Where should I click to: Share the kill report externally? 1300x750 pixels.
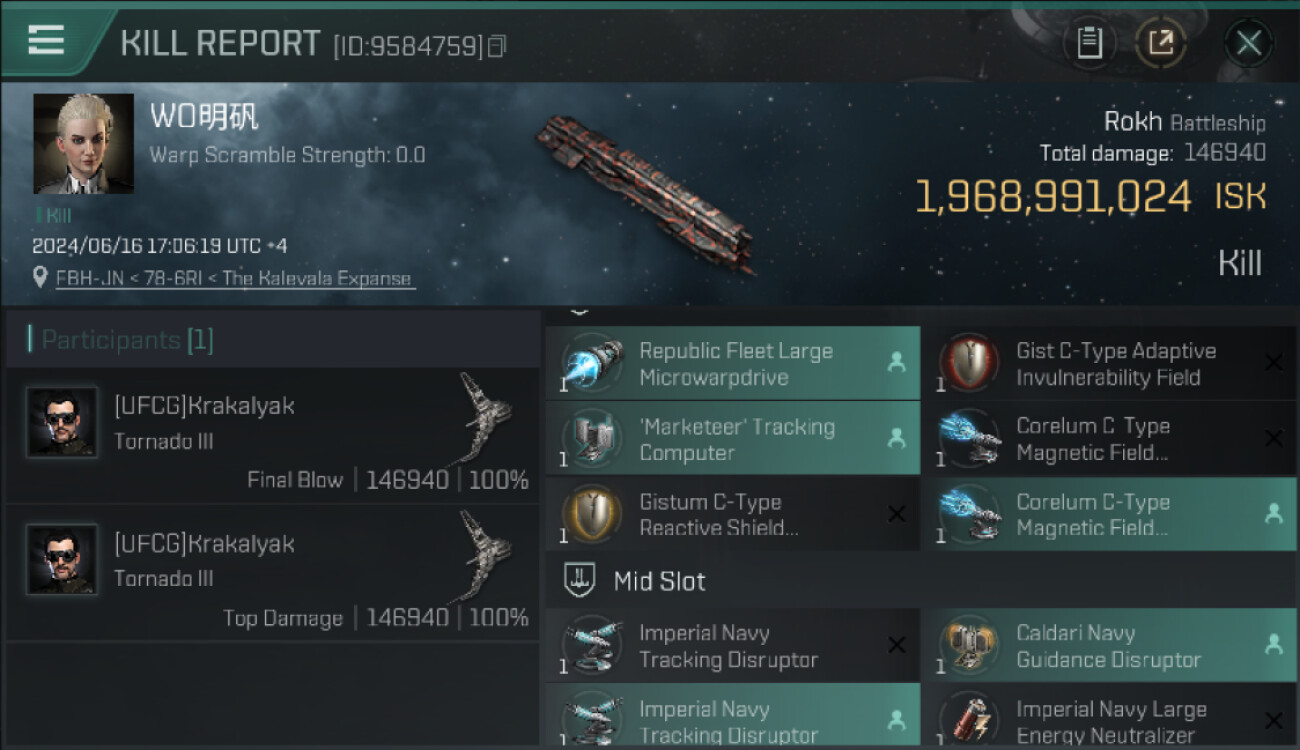[1161, 43]
